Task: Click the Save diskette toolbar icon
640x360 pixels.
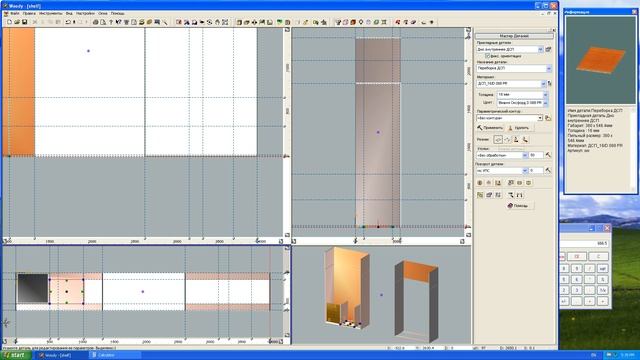Action: [24, 22]
